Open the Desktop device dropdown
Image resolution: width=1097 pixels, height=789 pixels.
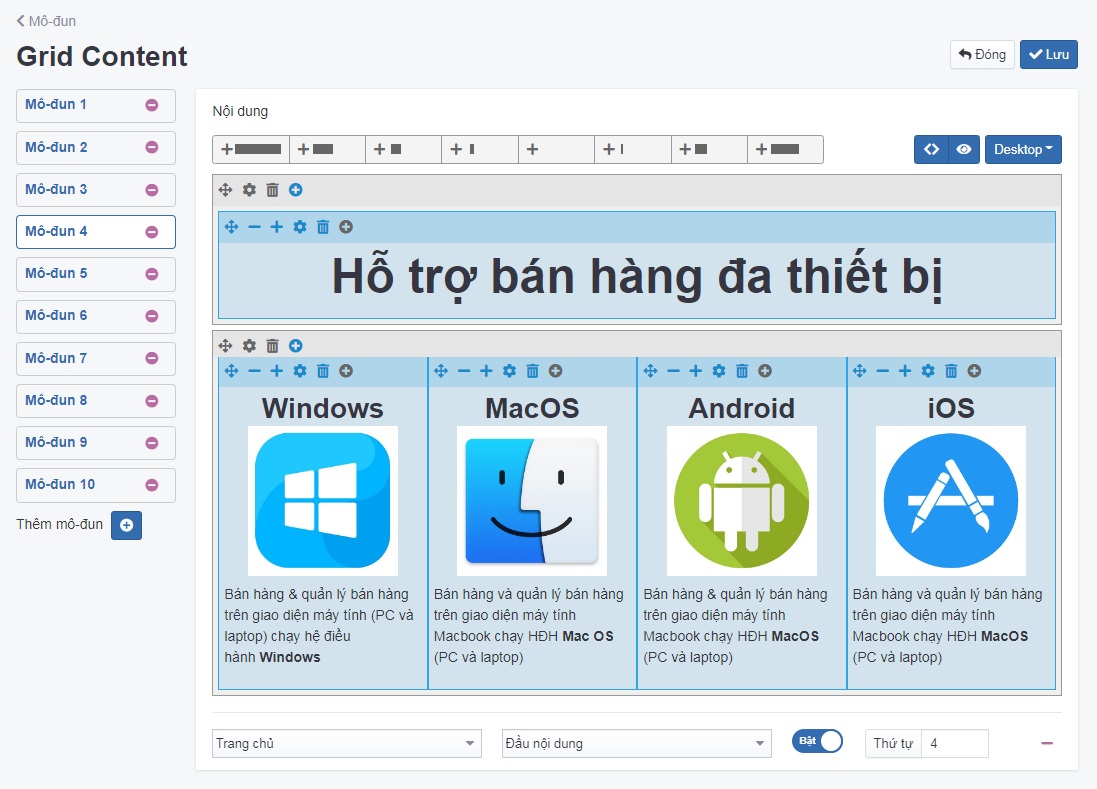pos(1023,149)
